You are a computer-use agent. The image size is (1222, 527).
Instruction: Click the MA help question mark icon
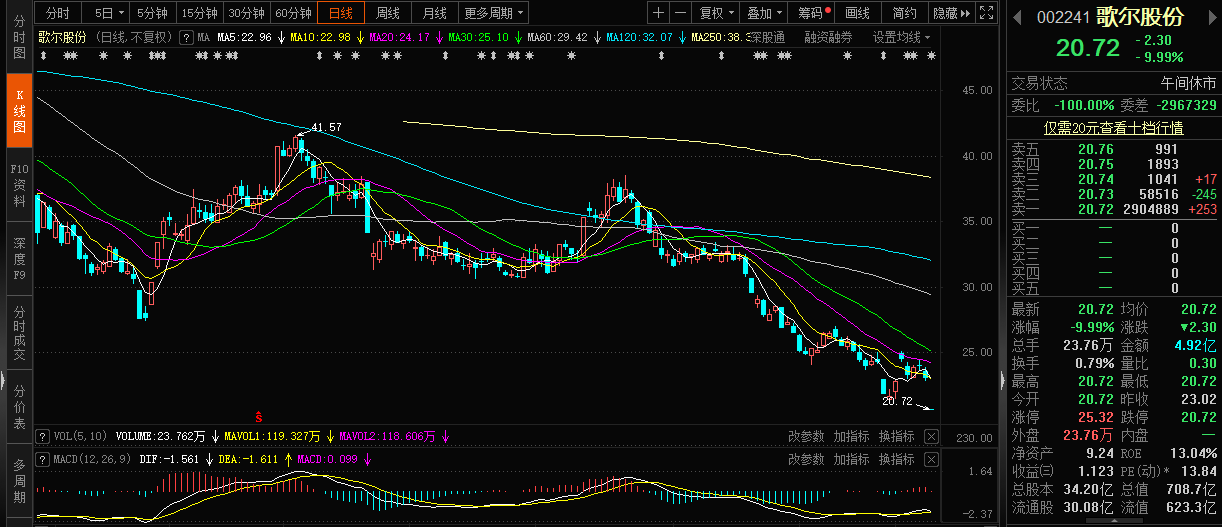click(184, 37)
